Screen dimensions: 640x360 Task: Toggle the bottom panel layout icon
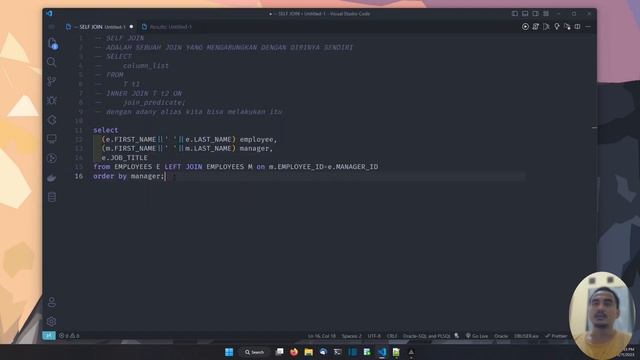point(525,13)
